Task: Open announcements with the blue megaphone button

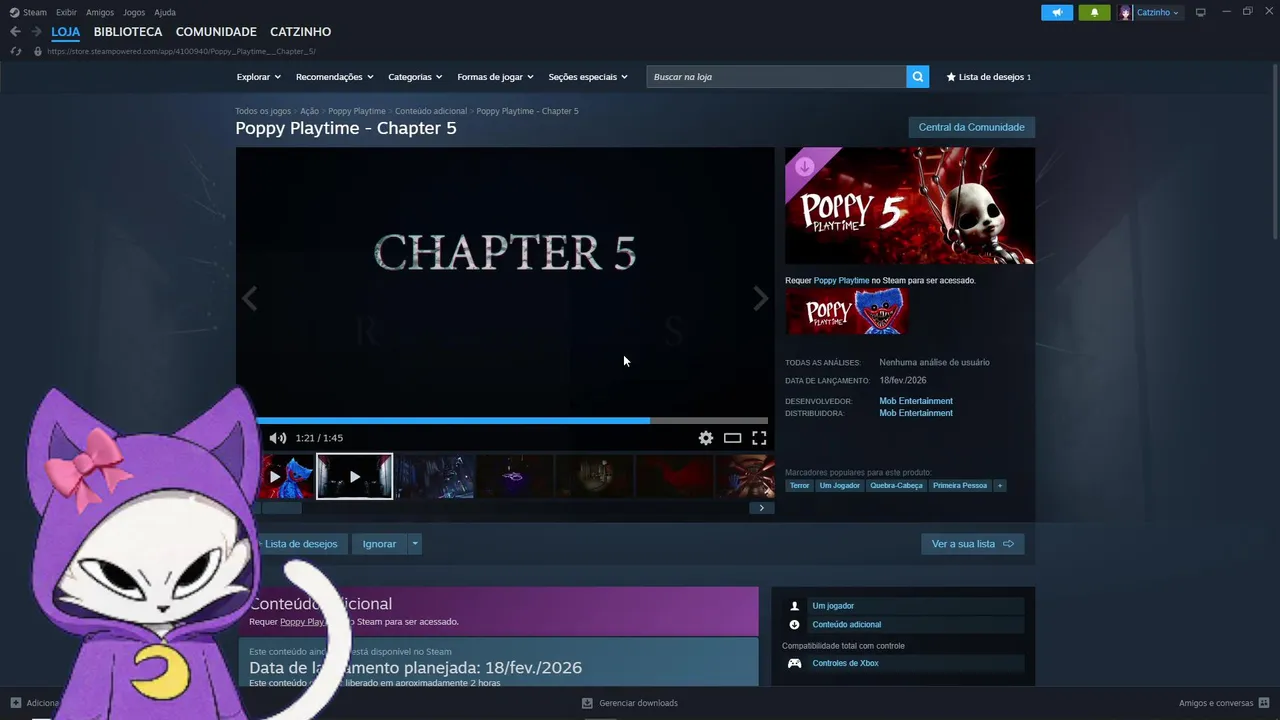Action: click(x=1057, y=12)
